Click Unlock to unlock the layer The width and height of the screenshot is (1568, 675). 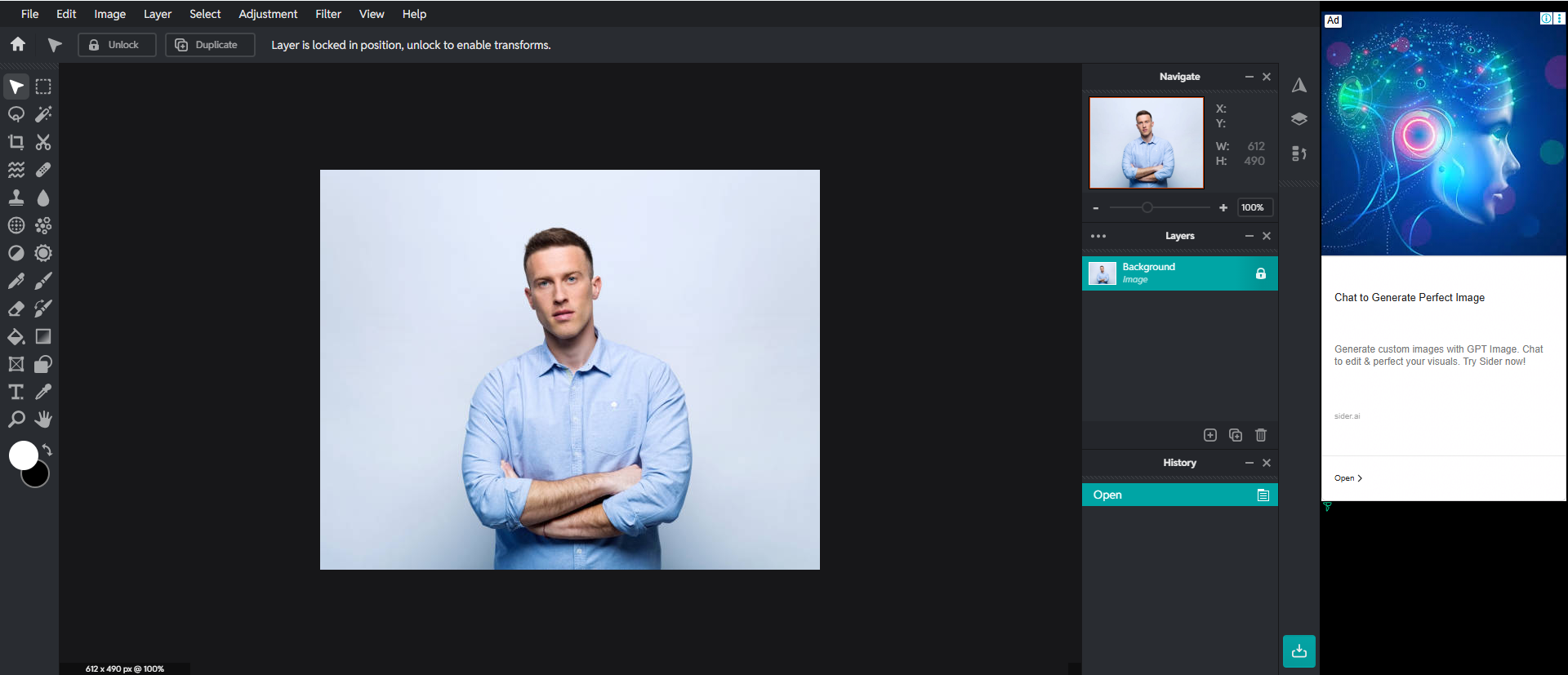(117, 45)
